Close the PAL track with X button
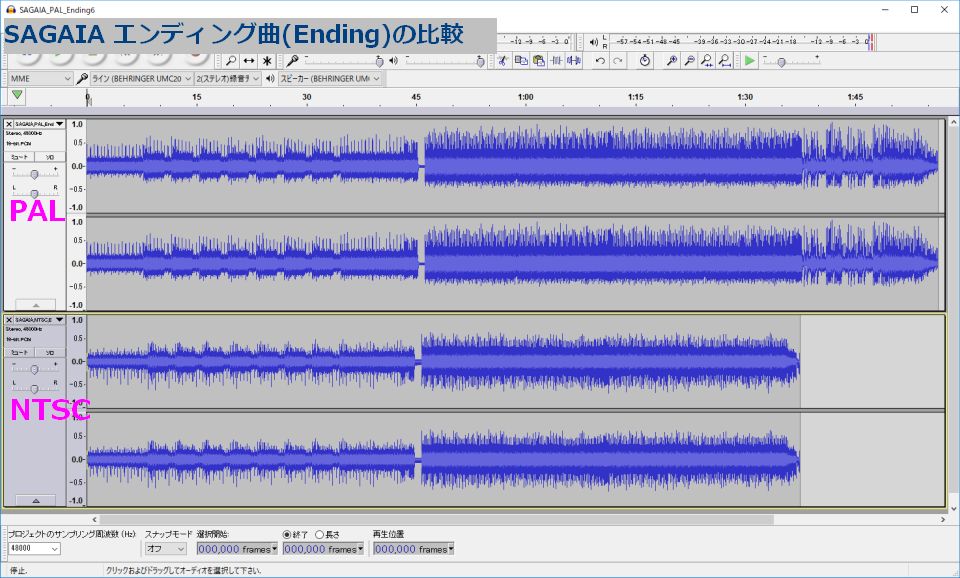 tap(9, 124)
